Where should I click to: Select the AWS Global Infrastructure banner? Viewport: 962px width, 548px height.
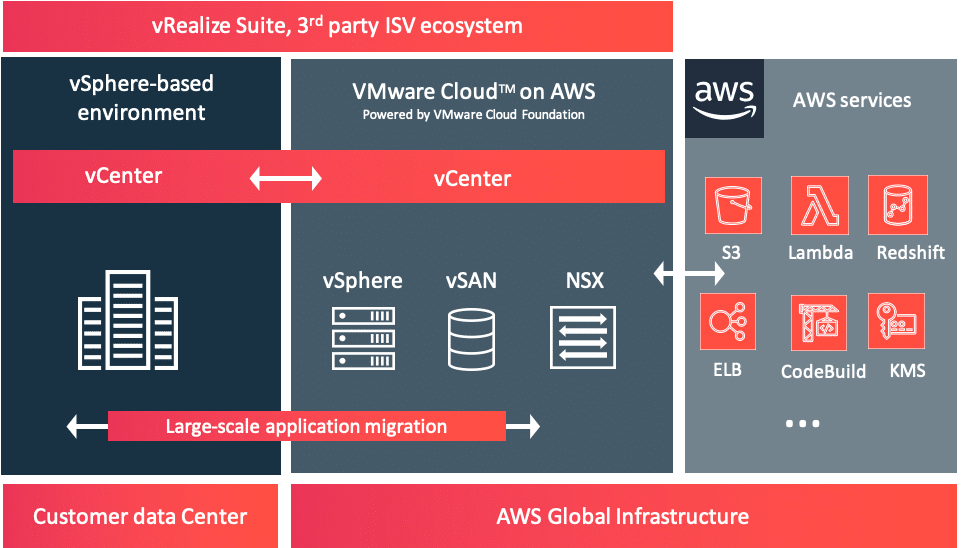[622, 517]
